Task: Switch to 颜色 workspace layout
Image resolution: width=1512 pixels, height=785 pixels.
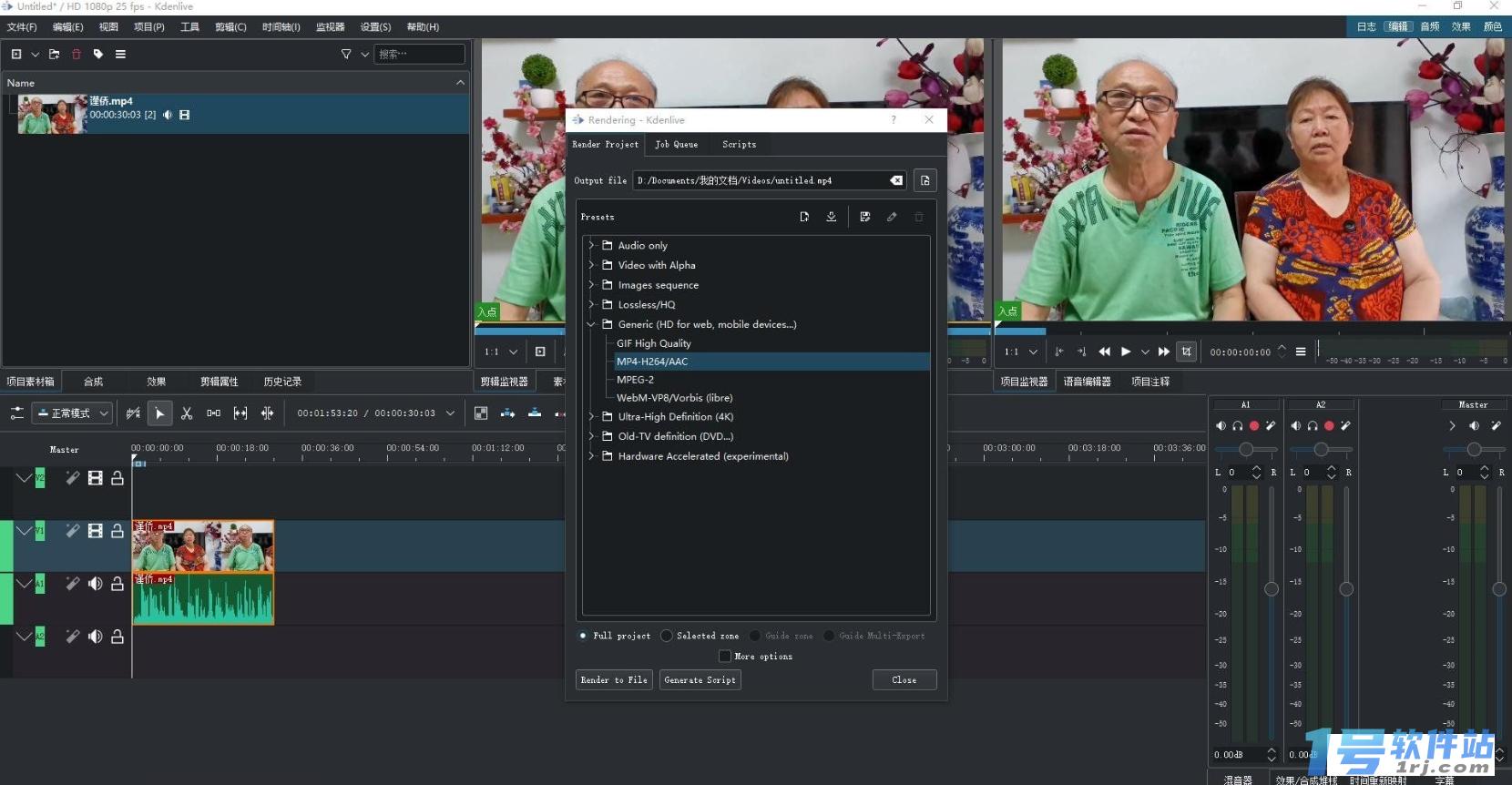Action: click(1493, 26)
